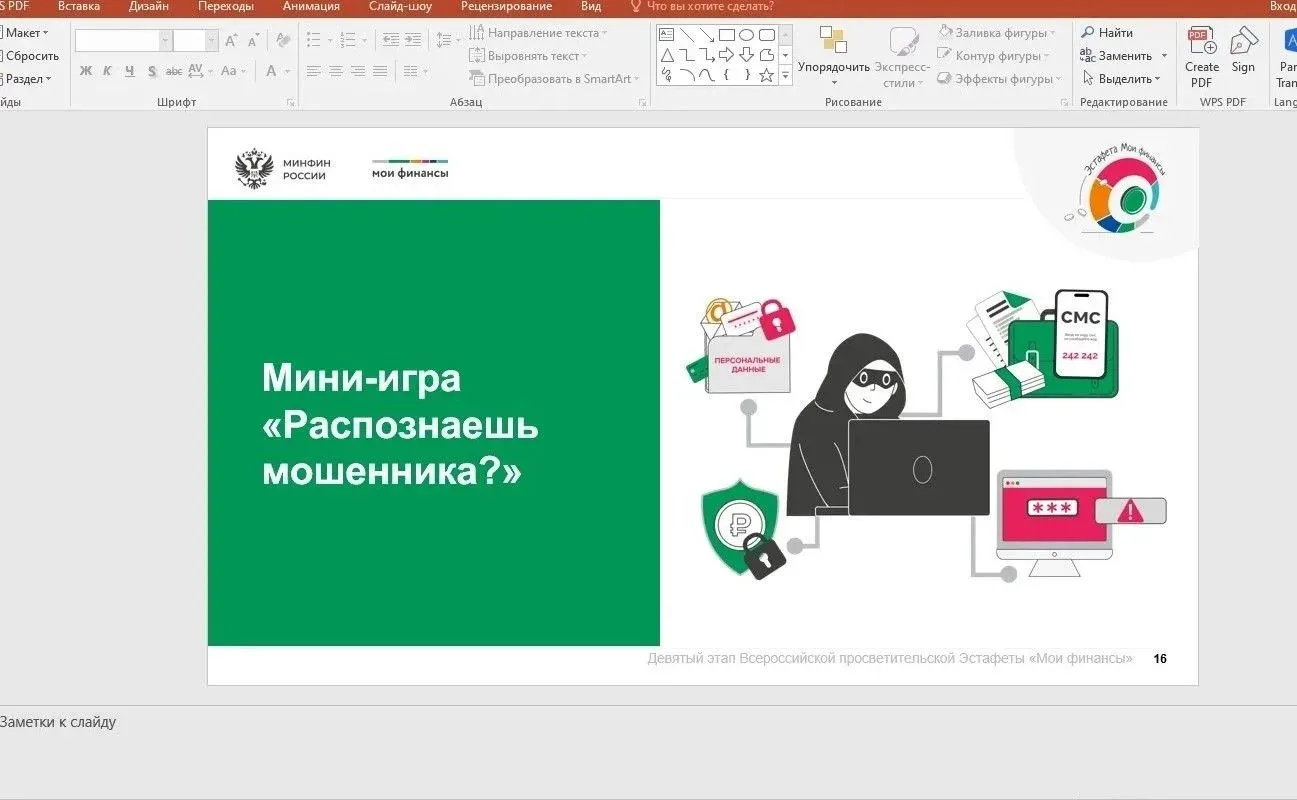Align text right
The width and height of the screenshot is (1297, 800).
(x=357, y=71)
